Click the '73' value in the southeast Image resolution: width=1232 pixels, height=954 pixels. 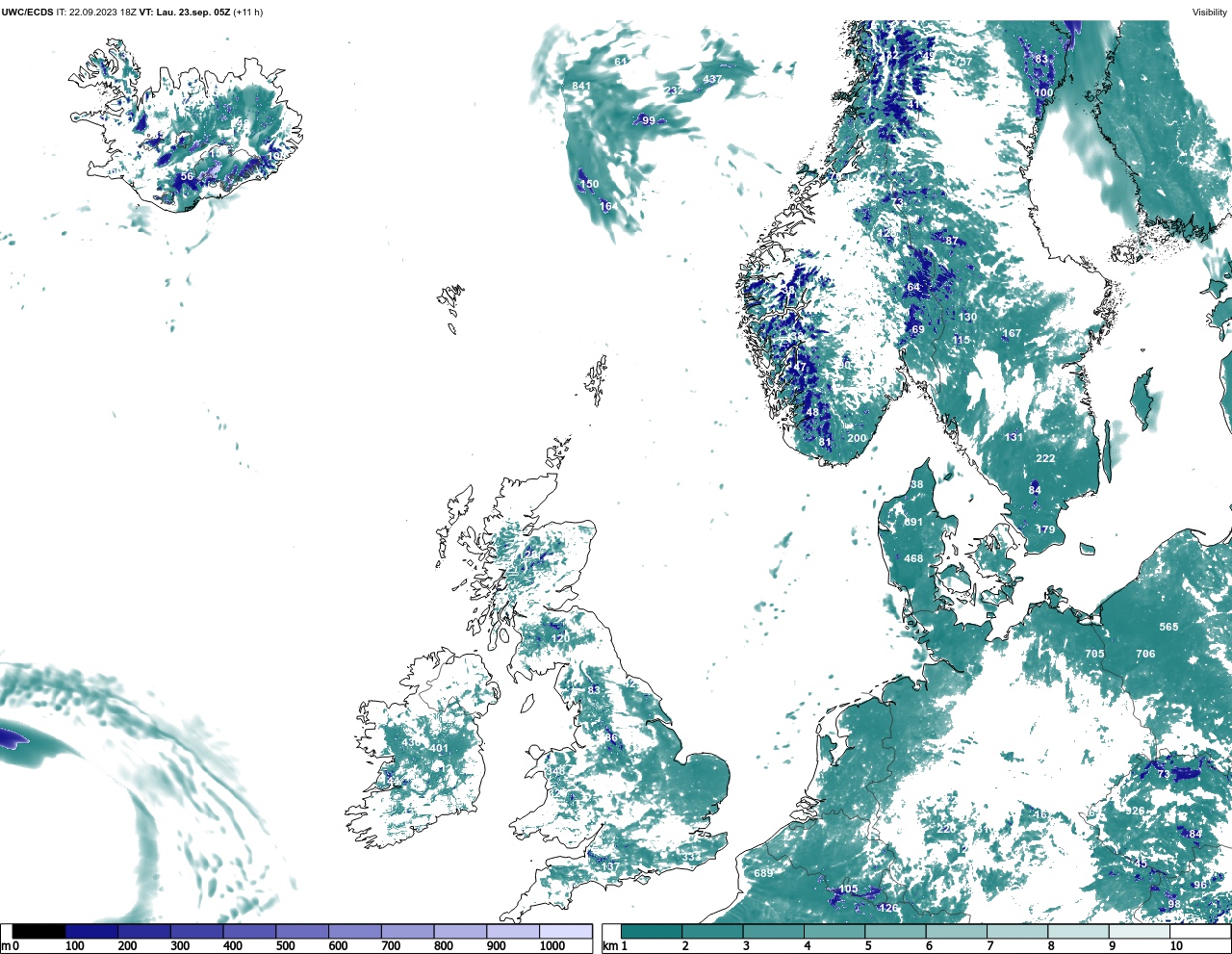pos(1164,774)
